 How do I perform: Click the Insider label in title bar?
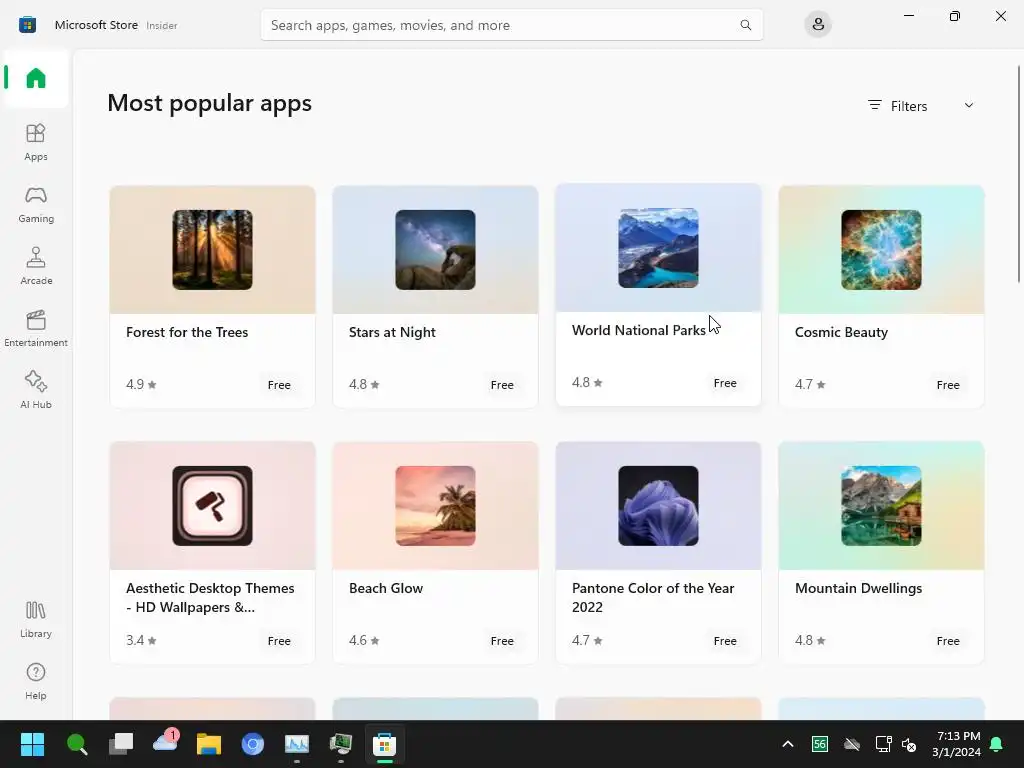point(162,25)
